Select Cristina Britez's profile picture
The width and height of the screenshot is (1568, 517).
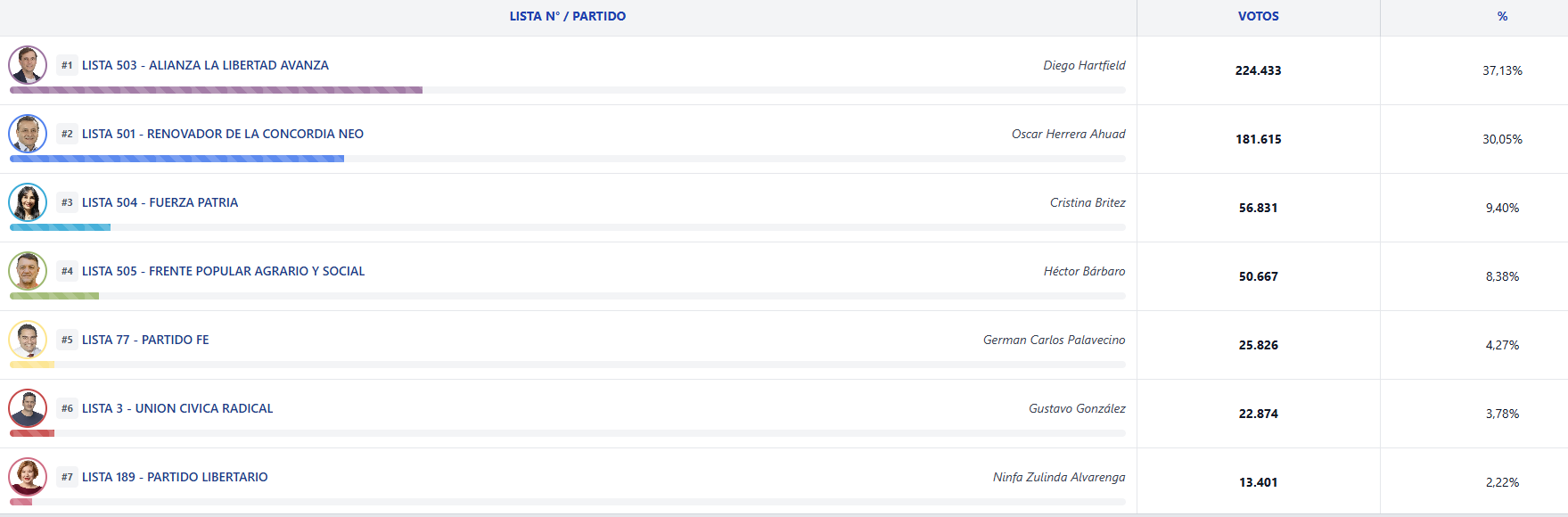28,202
